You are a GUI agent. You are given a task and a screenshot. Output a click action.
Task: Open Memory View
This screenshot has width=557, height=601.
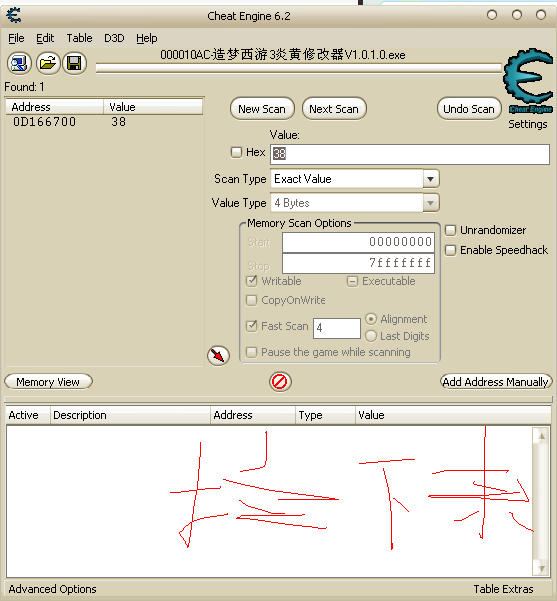(x=48, y=382)
